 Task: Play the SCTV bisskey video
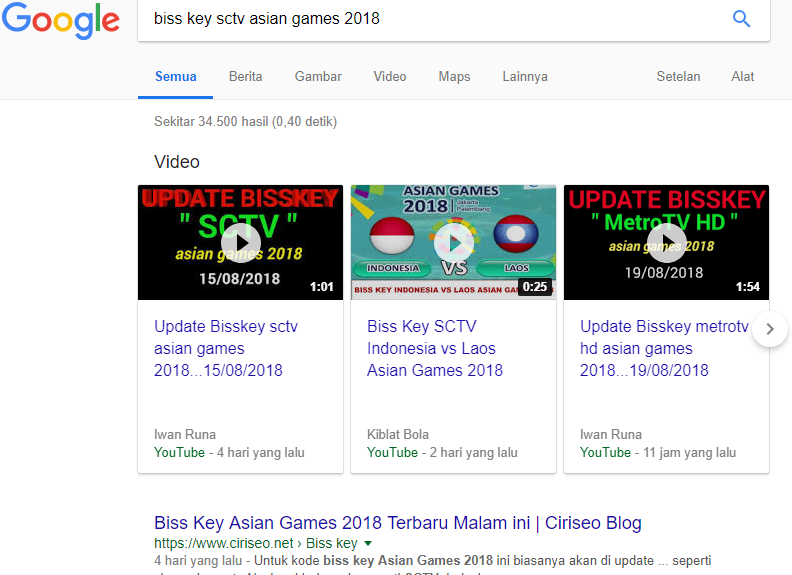[x=240, y=242]
